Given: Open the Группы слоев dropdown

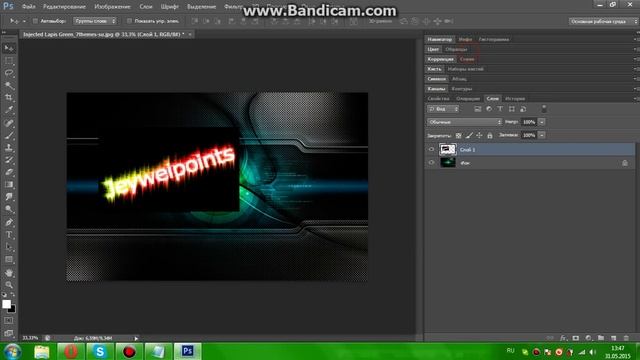Looking at the screenshot, I should [x=95, y=21].
